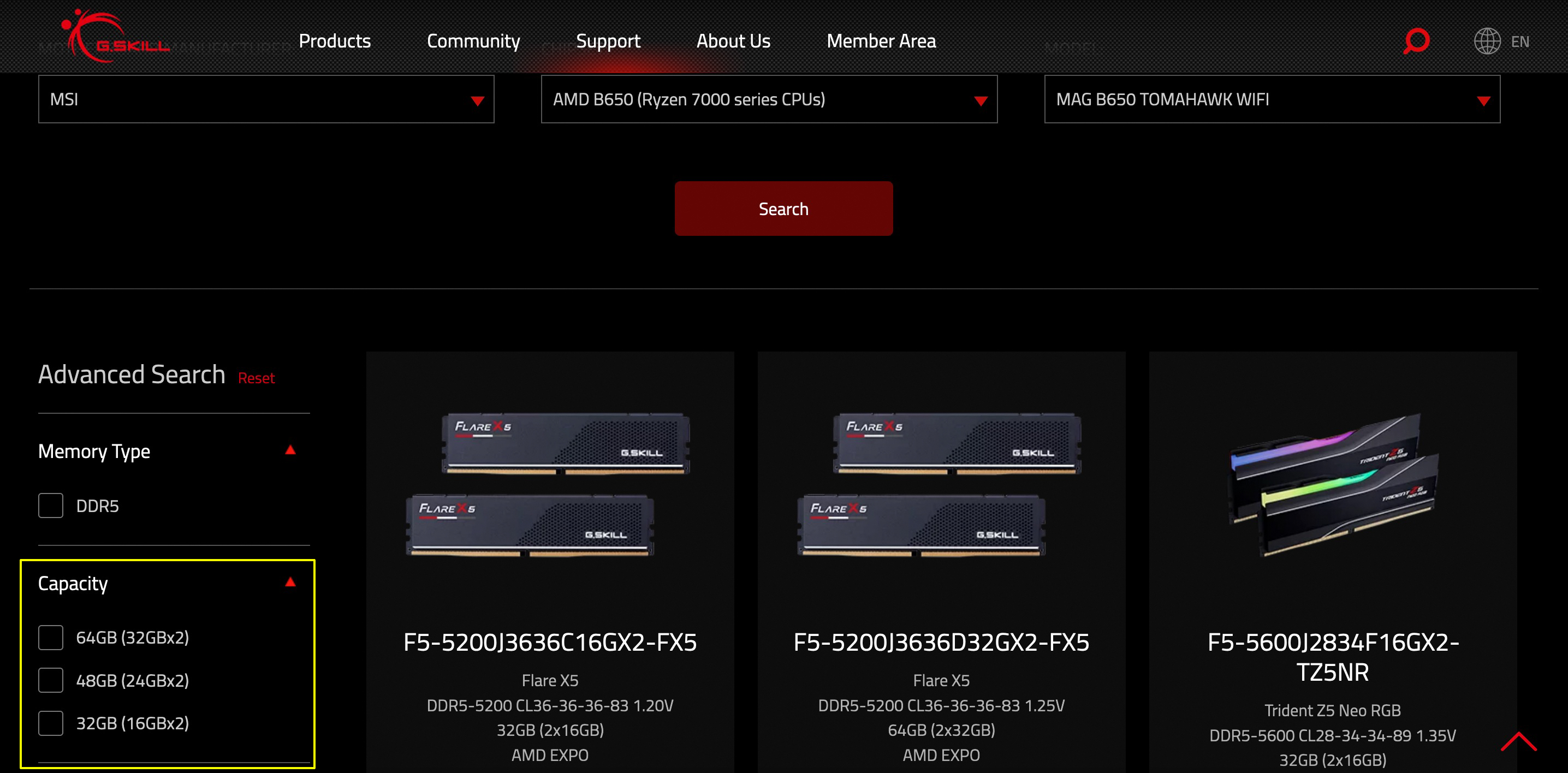Open the red search magnifier icon

(1416, 41)
